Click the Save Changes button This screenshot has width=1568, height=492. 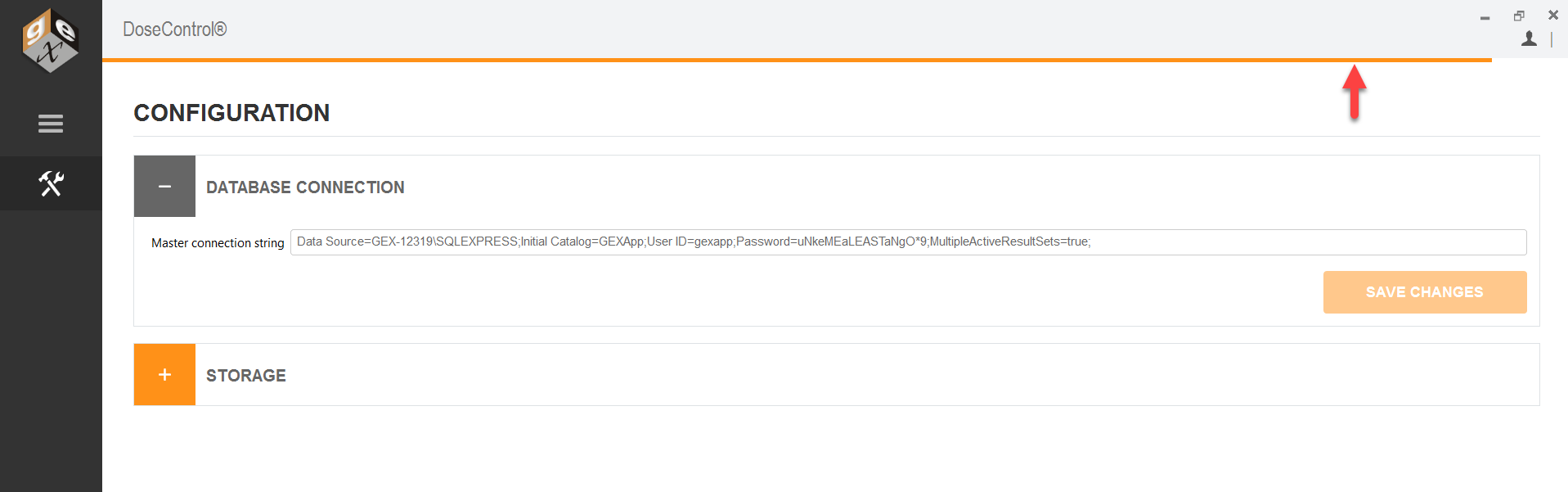point(1425,292)
